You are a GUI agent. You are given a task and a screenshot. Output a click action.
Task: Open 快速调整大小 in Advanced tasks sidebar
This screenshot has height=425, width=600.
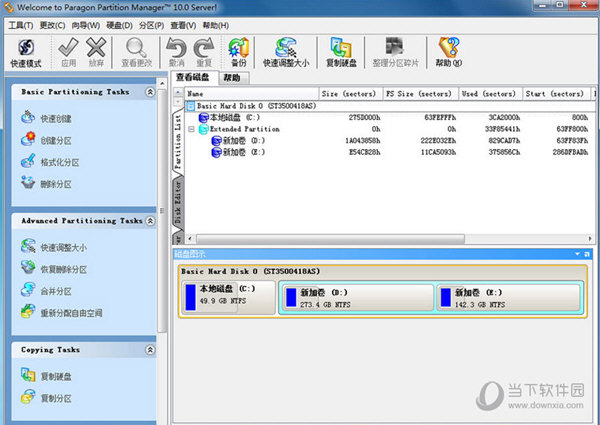tap(54, 247)
